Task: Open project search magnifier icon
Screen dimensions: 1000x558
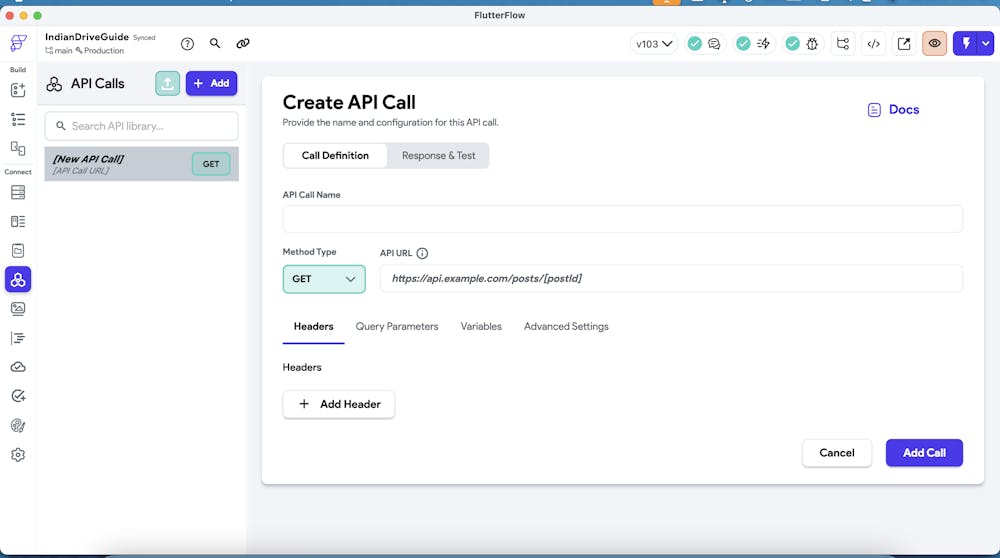Action: pyautogui.click(x=215, y=43)
